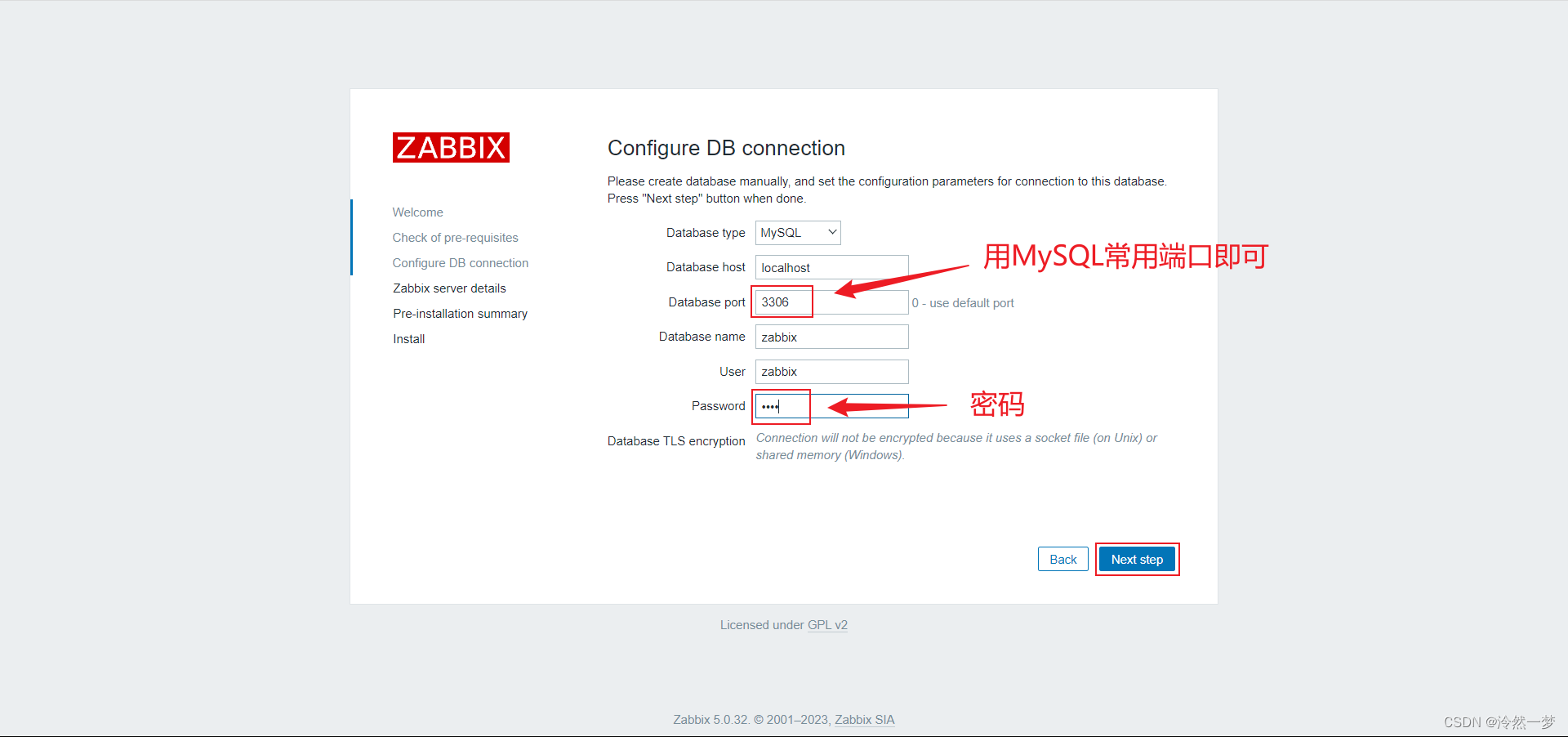This screenshot has height=737, width=1568.
Task: Click the Password input field
Action: coord(831,406)
